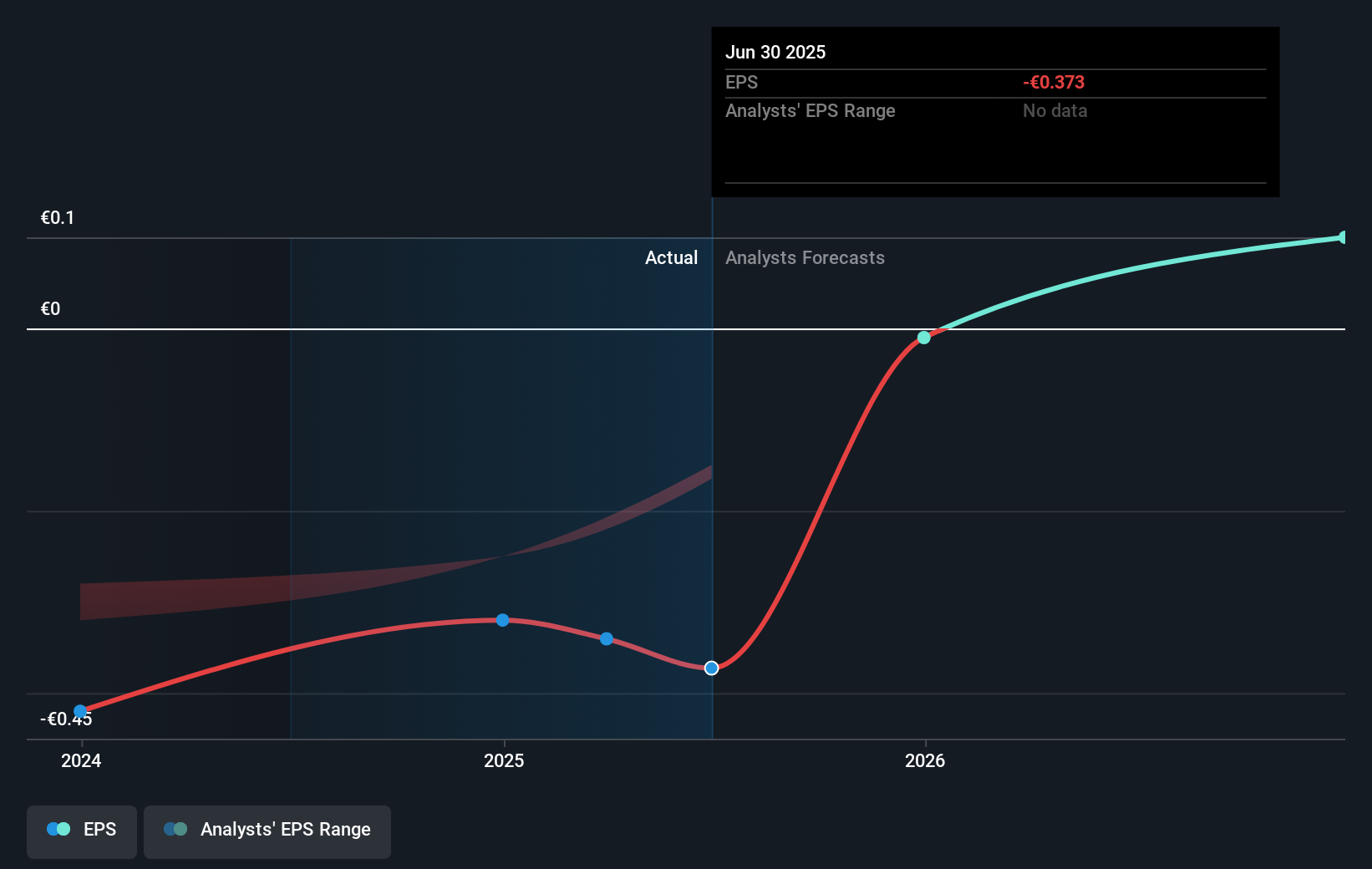Click the 2025 x-axis label
This screenshot has width=1372, height=869.
click(x=504, y=760)
